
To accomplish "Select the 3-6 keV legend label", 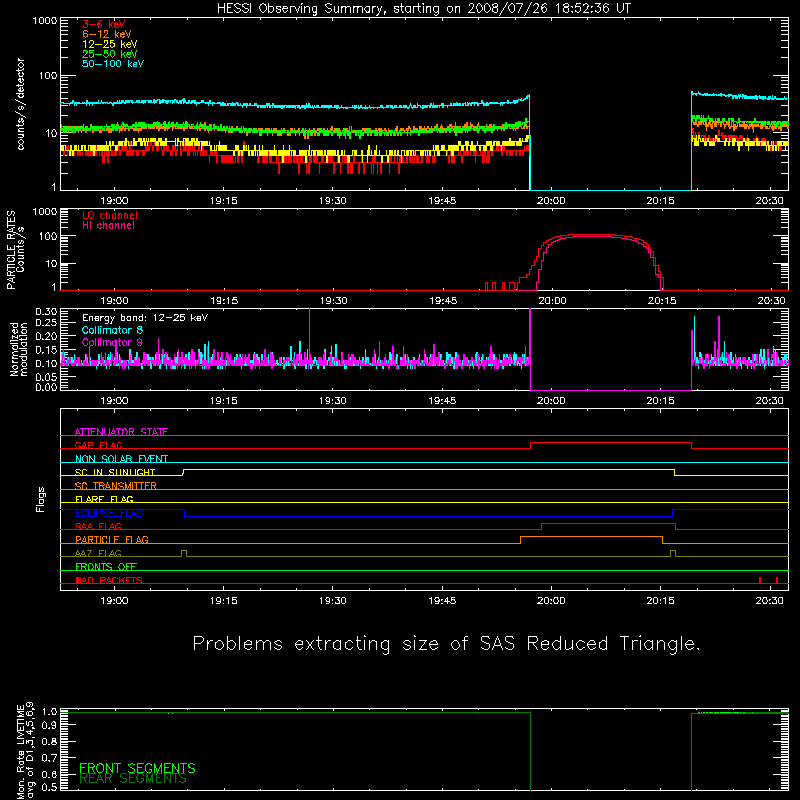I will coord(104,24).
